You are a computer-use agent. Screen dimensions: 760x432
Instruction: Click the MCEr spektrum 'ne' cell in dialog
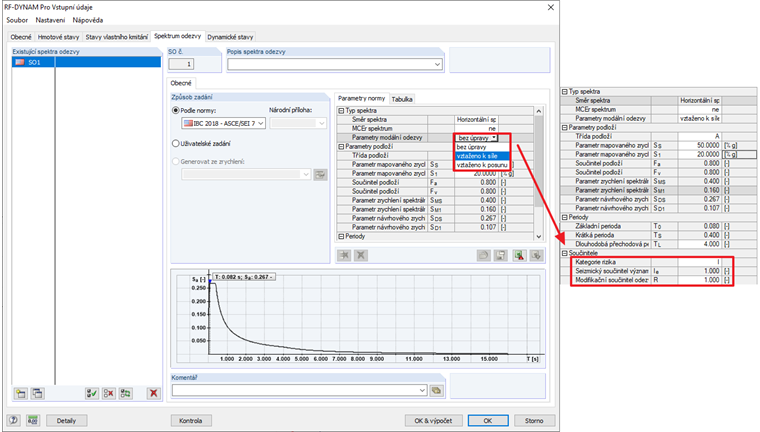[x=476, y=129]
